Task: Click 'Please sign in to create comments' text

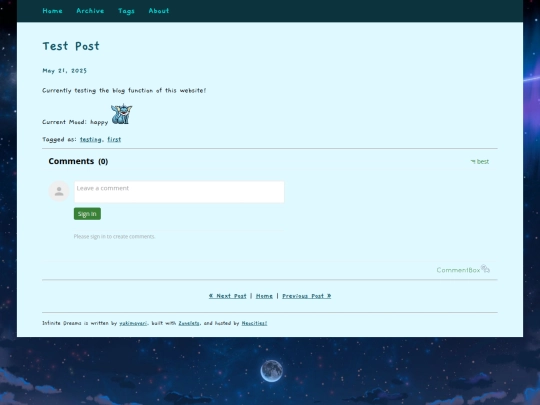Action: 114,237
